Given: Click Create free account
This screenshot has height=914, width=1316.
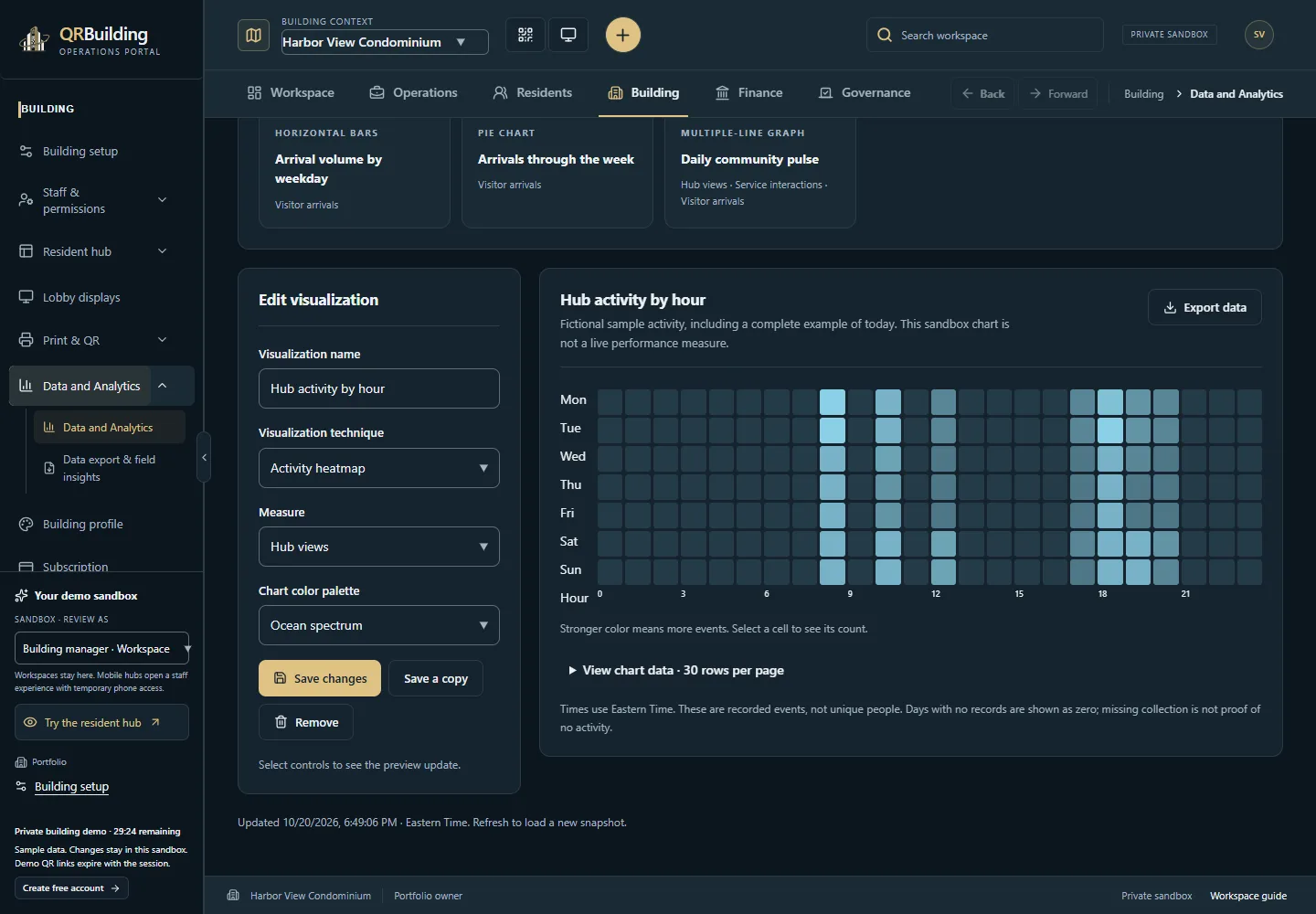Looking at the screenshot, I should tap(71, 888).
